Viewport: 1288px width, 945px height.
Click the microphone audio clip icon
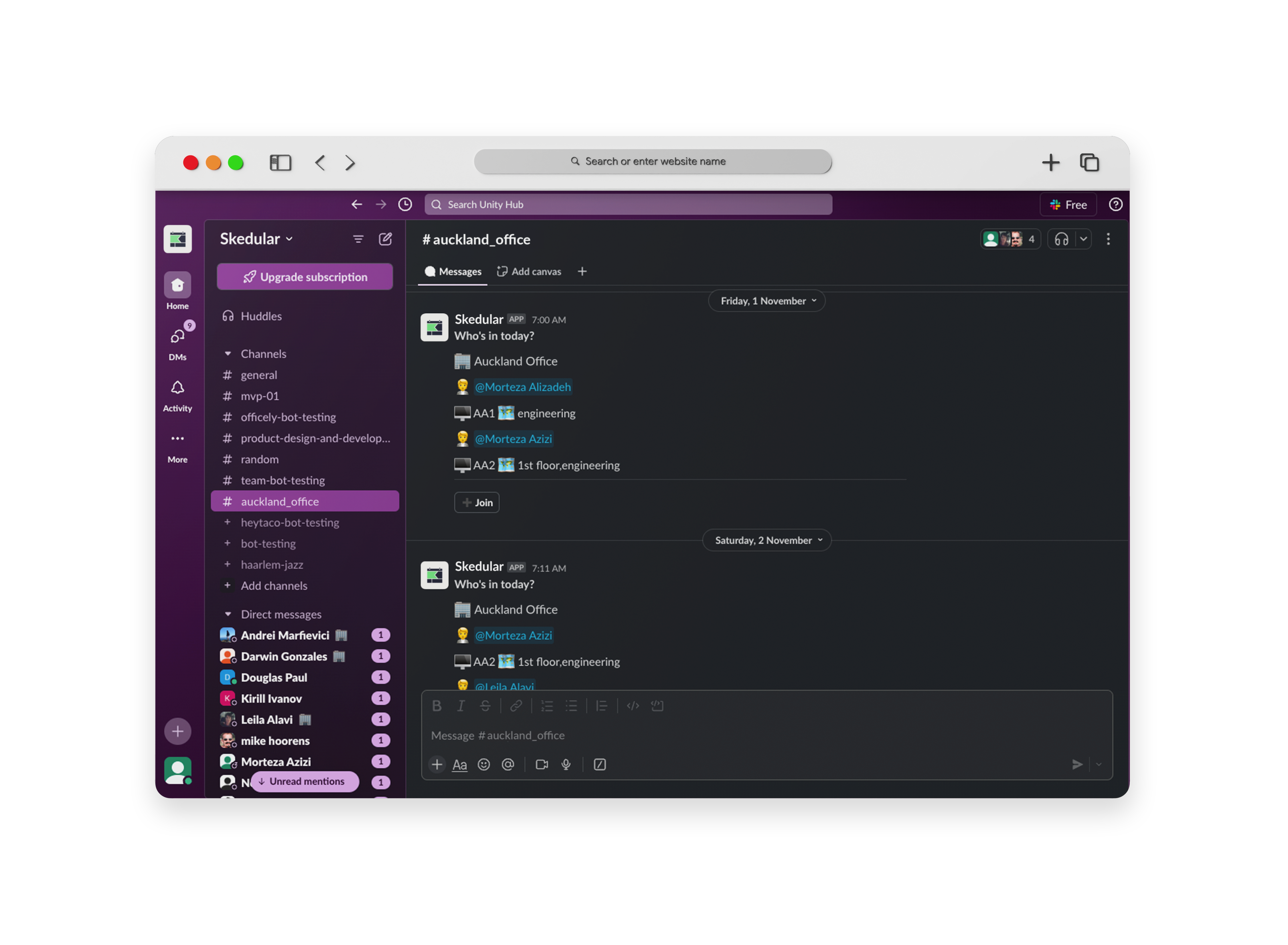coord(566,764)
